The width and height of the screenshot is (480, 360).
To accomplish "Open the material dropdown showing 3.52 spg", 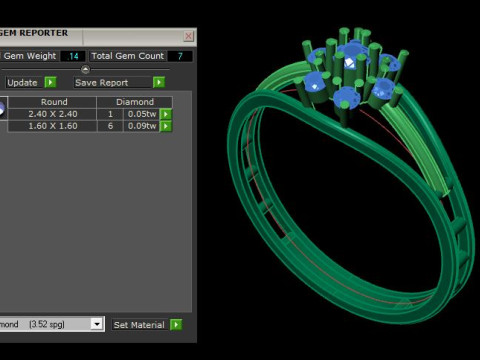I will pyautogui.click(x=97, y=324).
